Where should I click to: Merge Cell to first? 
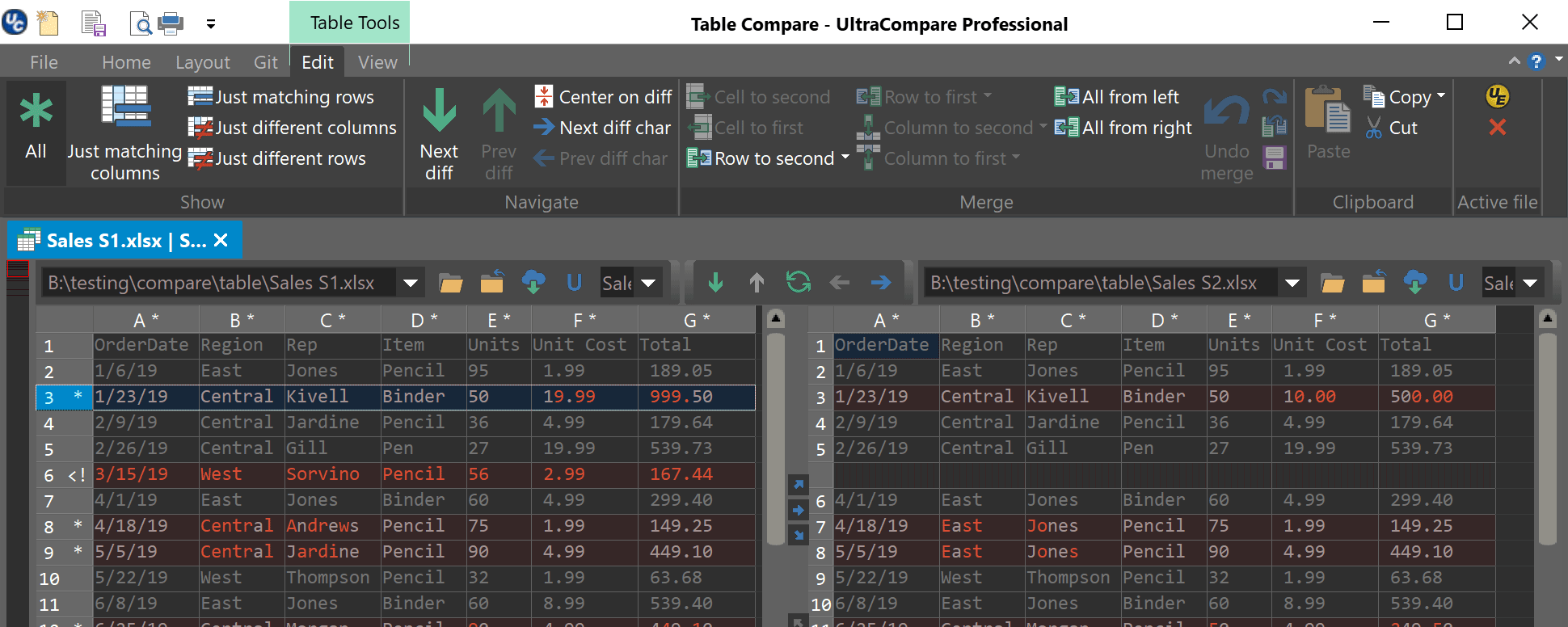point(745,128)
